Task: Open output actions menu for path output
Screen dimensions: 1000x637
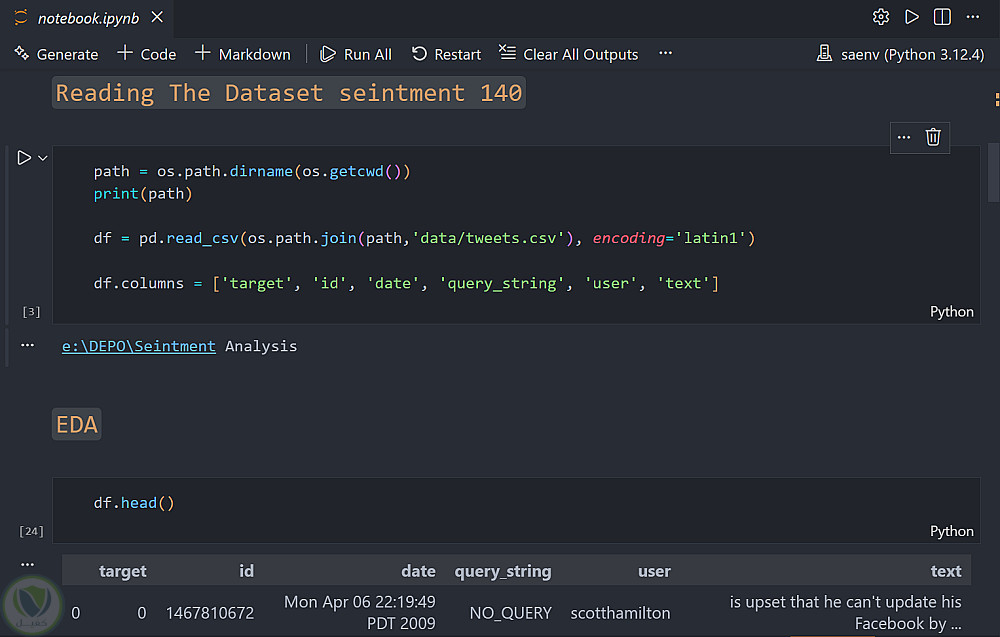Action: click(x=27, y=345)
